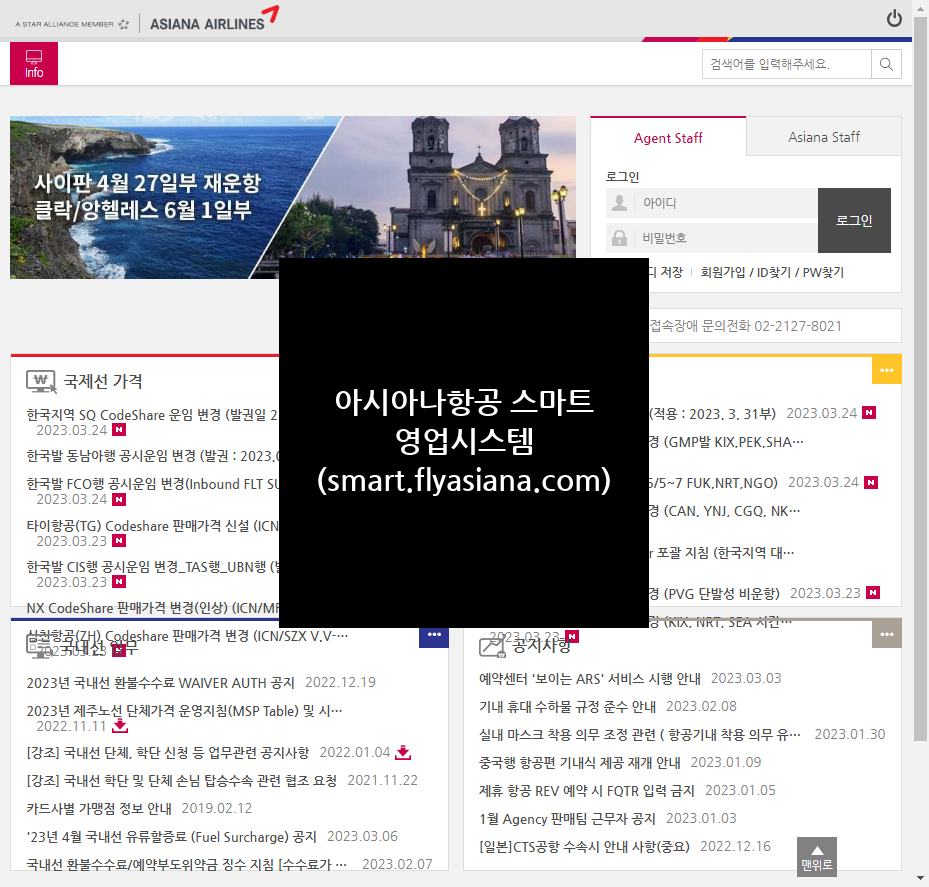Download attachment icon dated 2022.11.11
929x887 pixels.
pyautogui.click(x=120, y=726)
